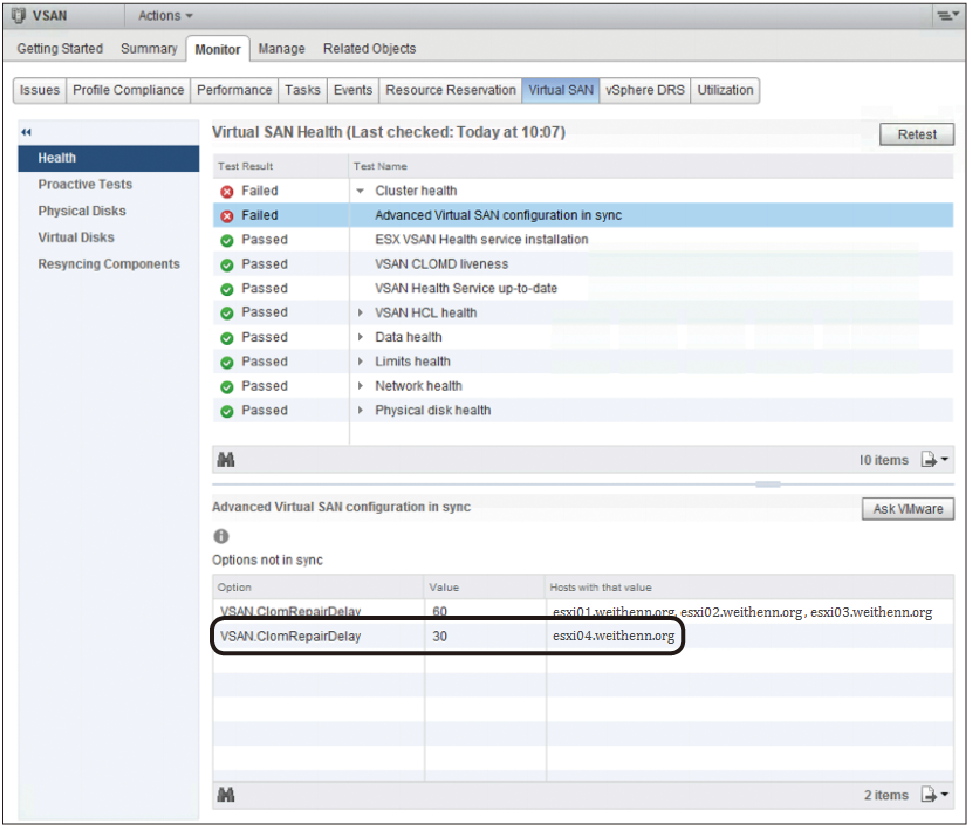Expand the Data health group
Screen dimensions: 971x829
(360, 337)
